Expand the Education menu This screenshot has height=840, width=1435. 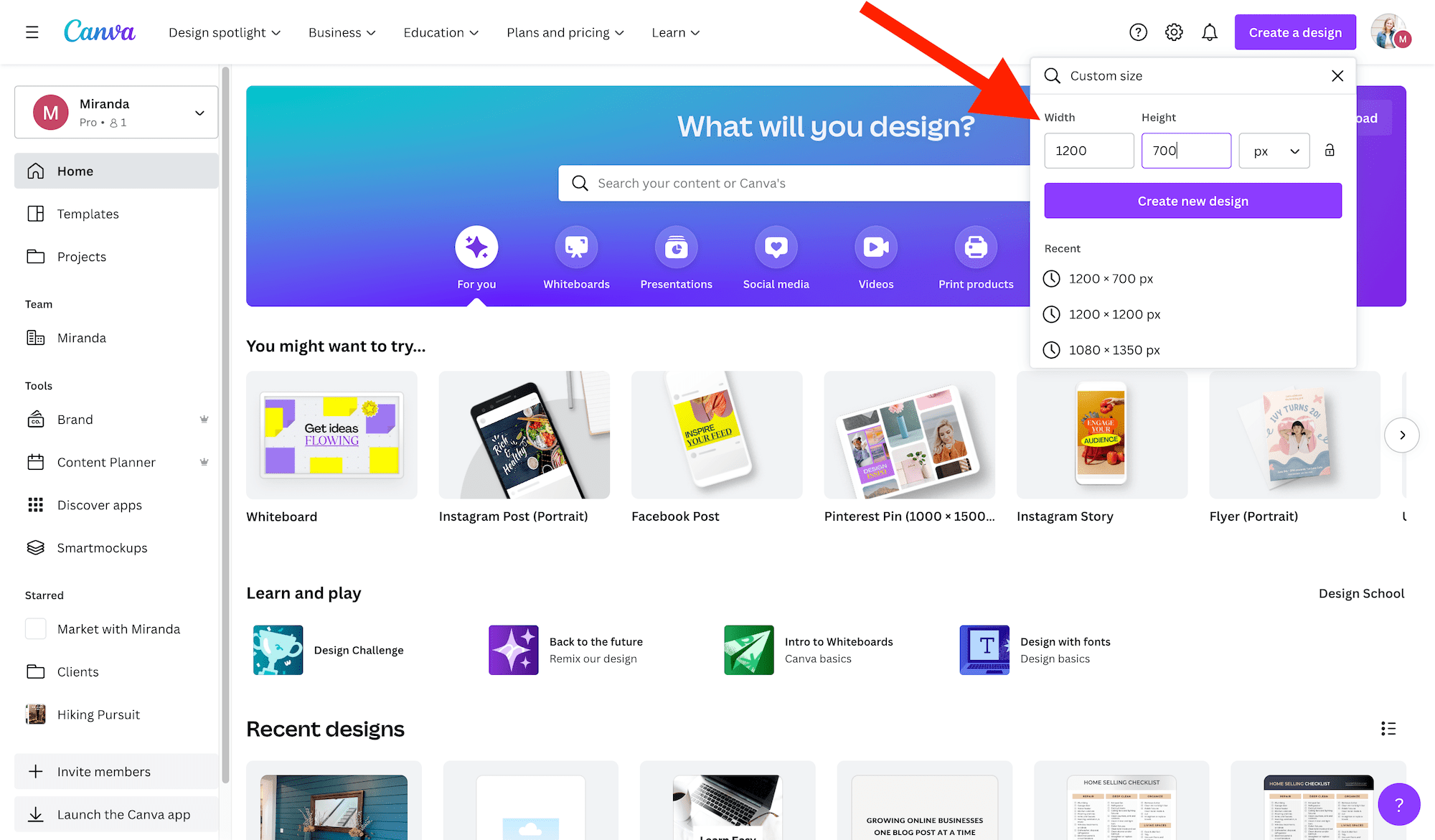coord(441,32)
